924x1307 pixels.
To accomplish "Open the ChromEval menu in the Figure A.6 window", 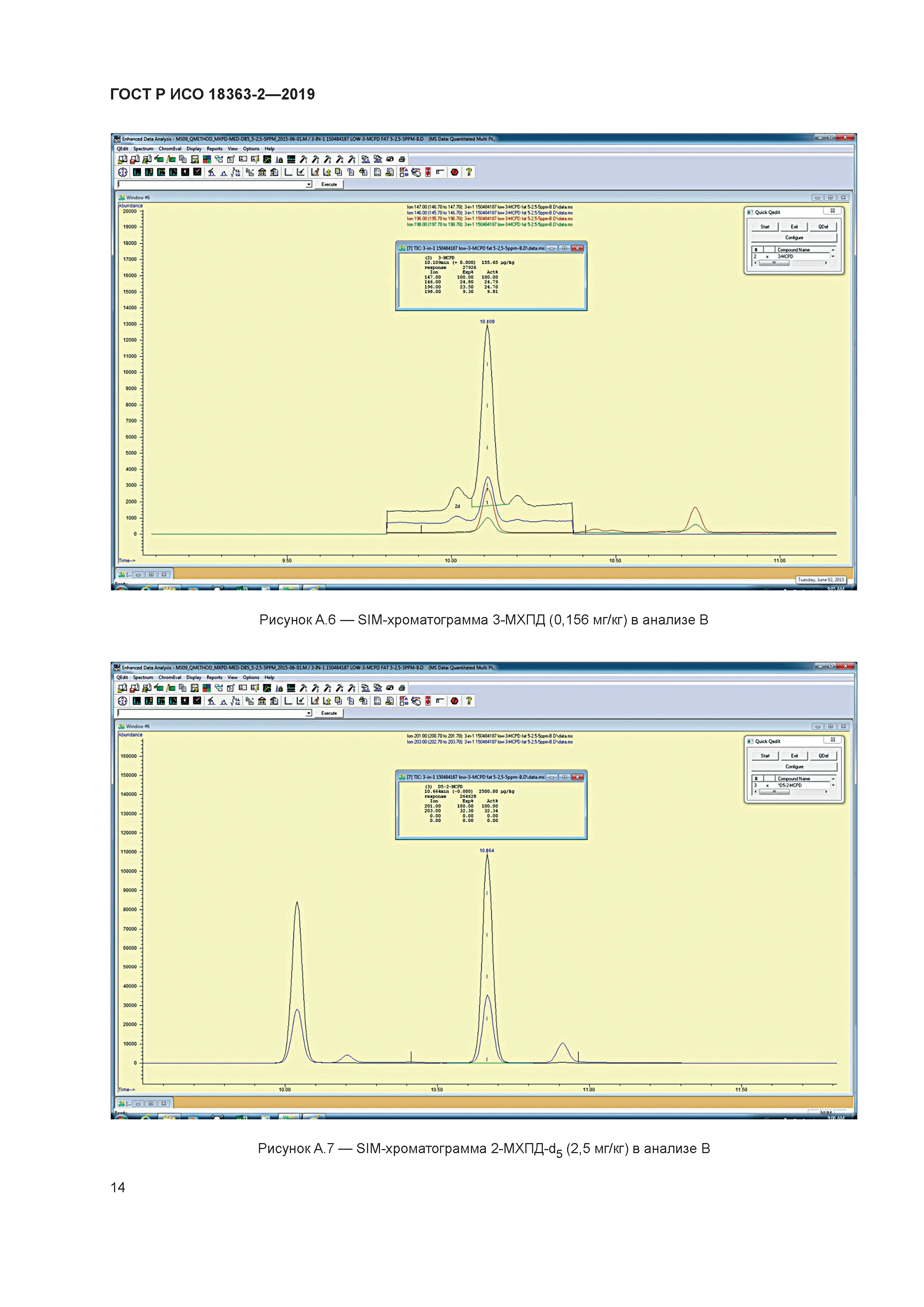I will tap(170, 149).
